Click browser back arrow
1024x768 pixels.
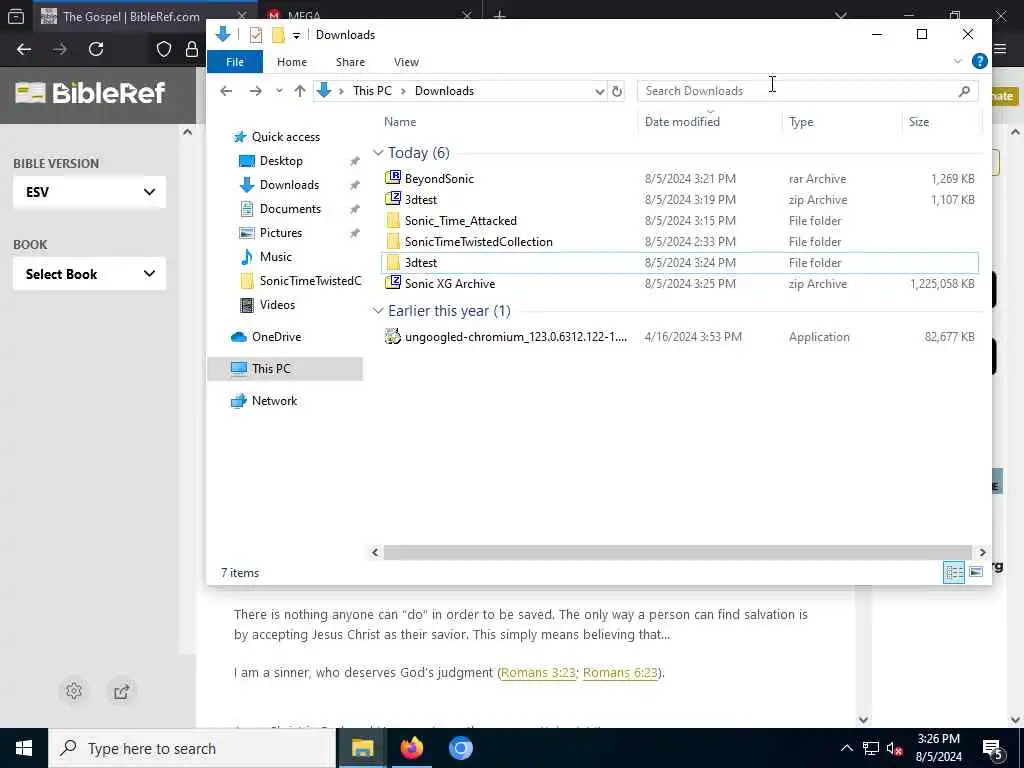pos(24,49)
